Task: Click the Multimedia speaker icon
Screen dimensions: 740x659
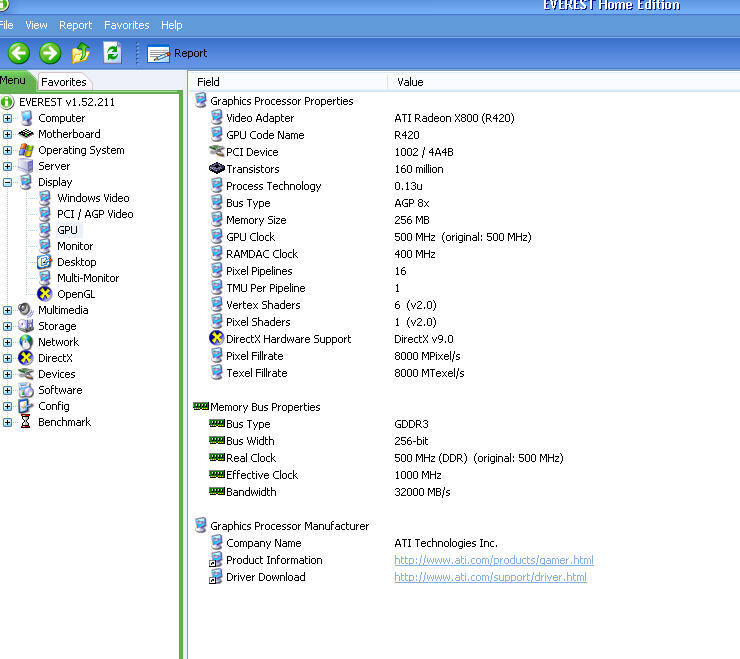Action: click(x=26, y=310)
